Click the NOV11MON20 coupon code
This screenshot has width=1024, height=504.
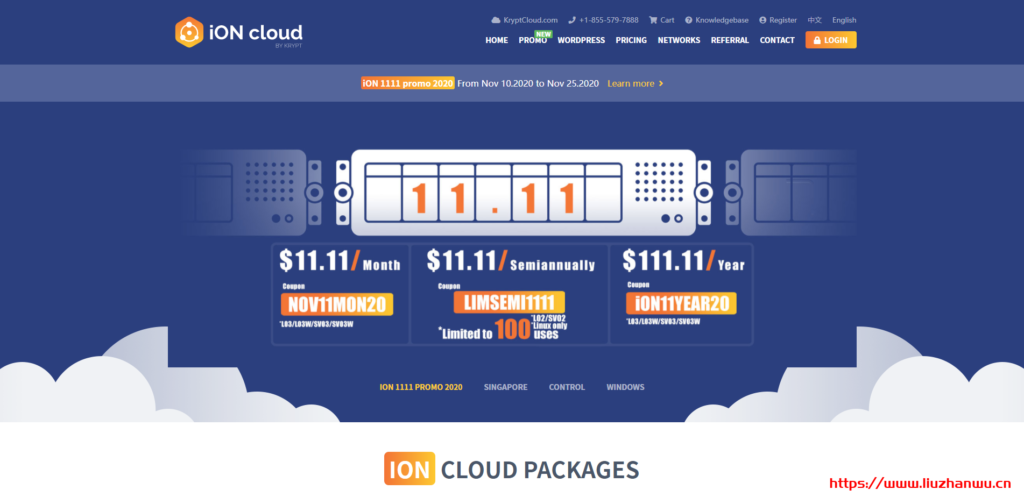coord(336,304)
